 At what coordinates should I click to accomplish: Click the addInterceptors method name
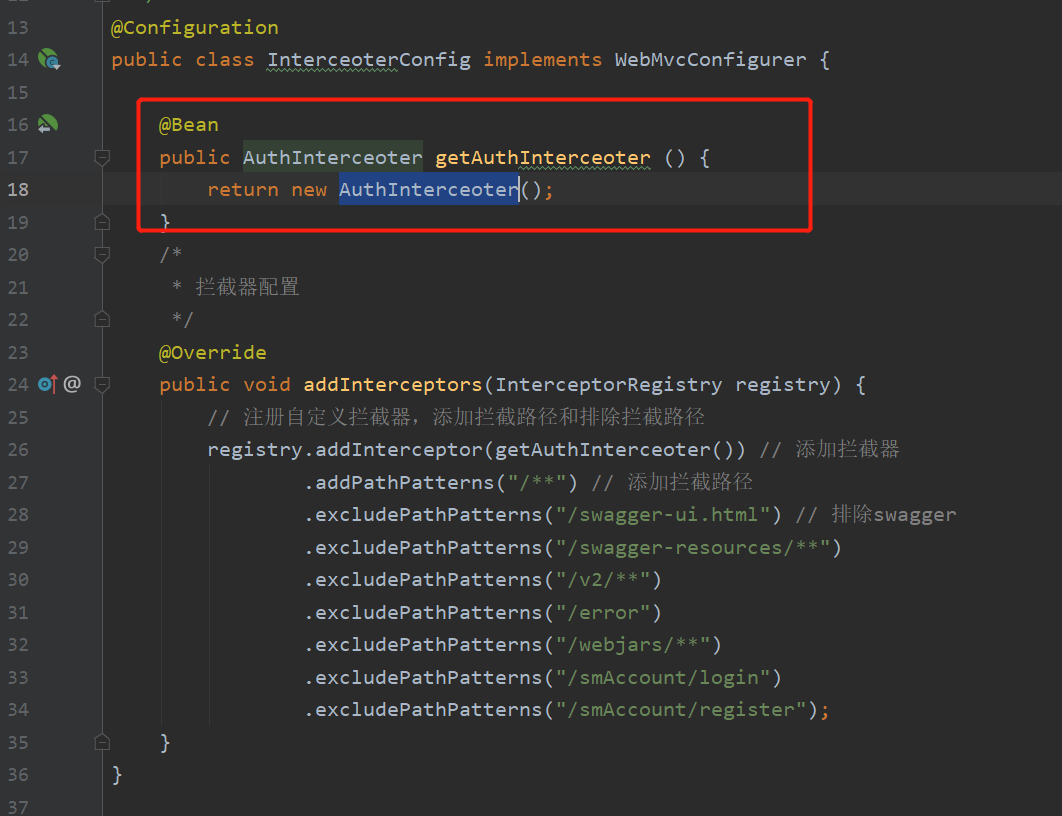coord(393,385)
